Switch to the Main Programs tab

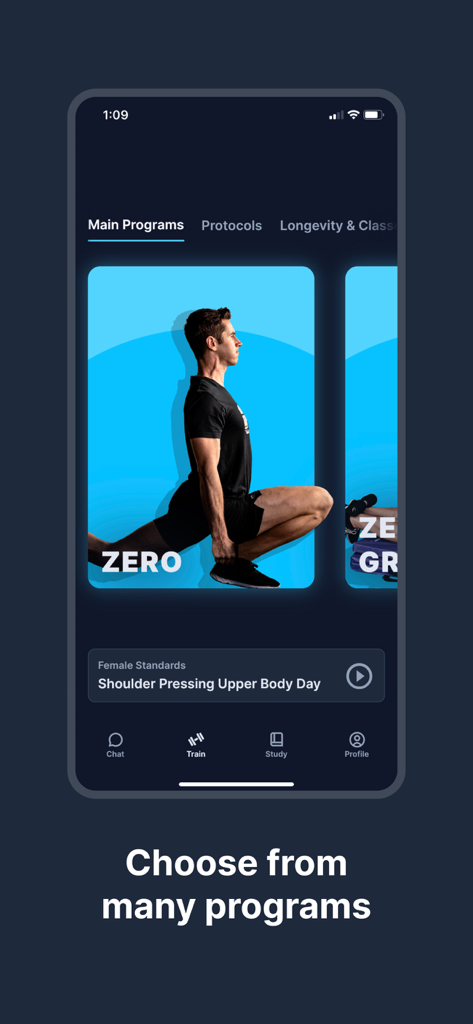pyautogui.click(x=136, y=225)
